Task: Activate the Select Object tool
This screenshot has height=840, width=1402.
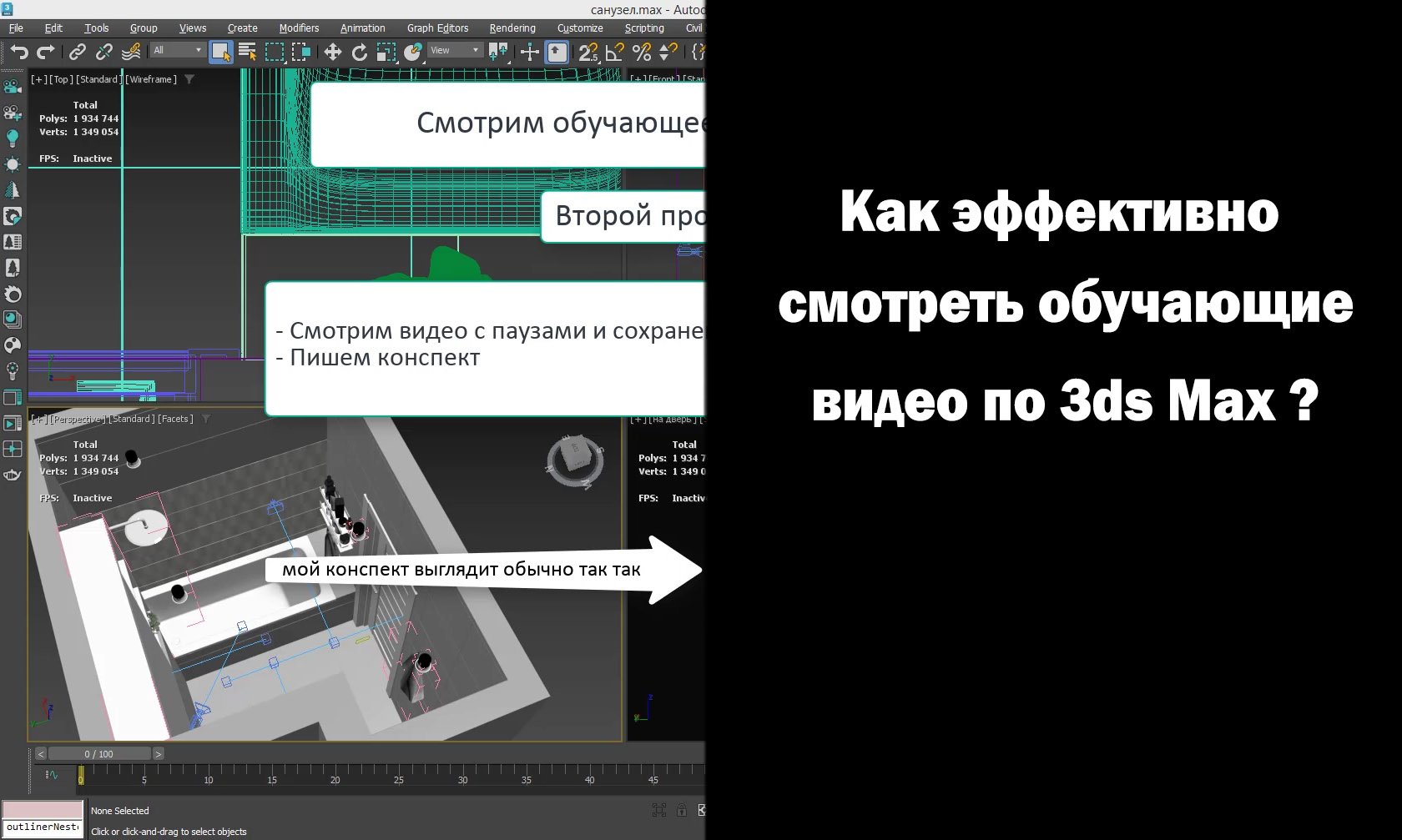Action: [x=221, y=53]
